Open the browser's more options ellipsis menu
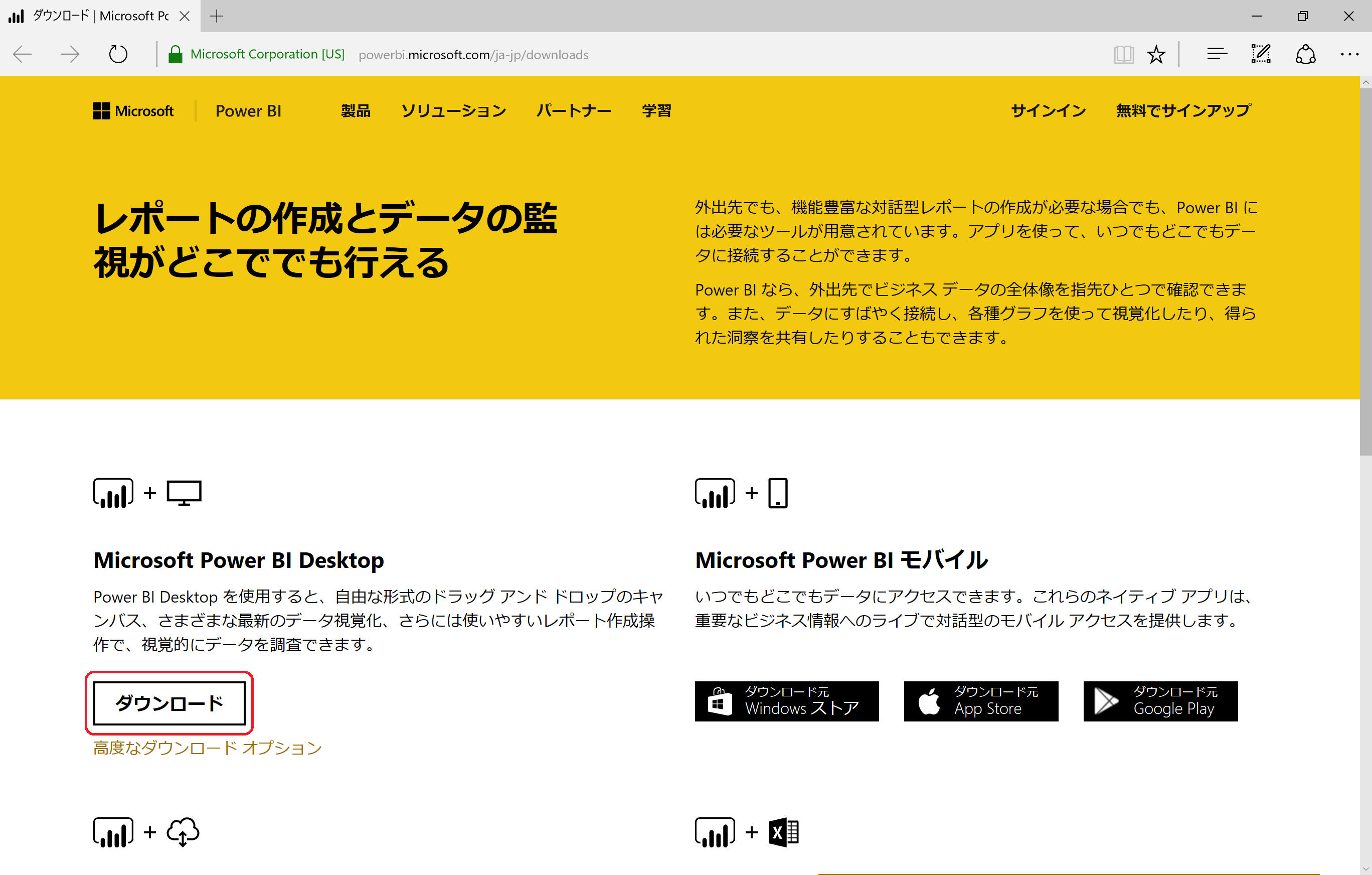1372x875 pixels. 1349,54
